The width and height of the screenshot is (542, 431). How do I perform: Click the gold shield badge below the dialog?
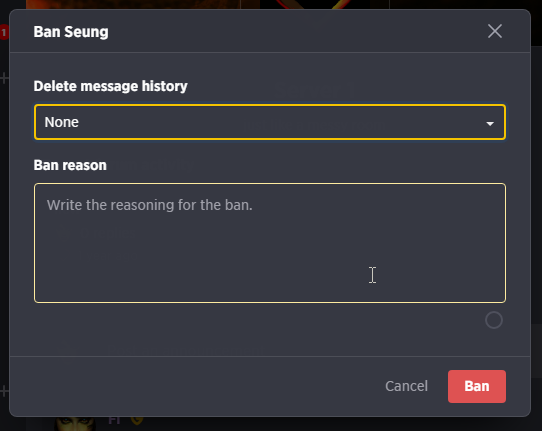coord(137,420)
